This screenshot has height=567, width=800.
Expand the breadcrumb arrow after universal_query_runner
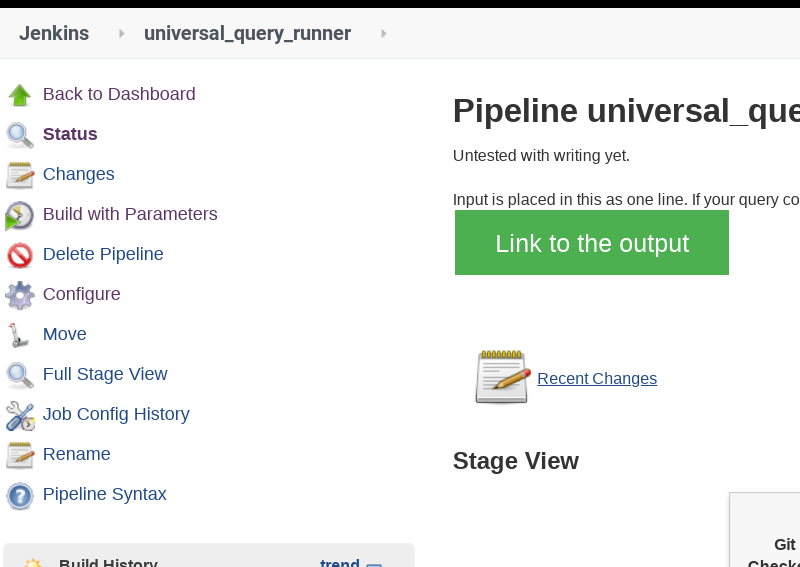[x=383, y=34]
